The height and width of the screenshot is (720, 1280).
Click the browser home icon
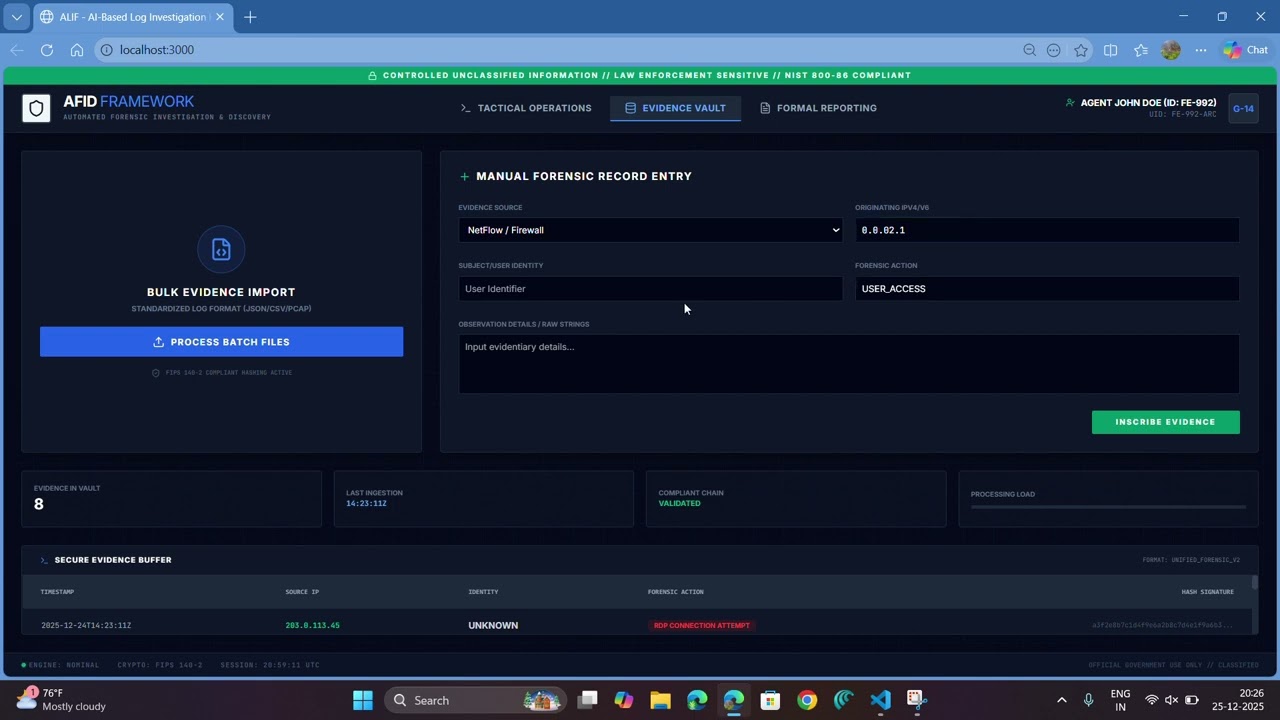pyautogui.click(x=77, y=50)
